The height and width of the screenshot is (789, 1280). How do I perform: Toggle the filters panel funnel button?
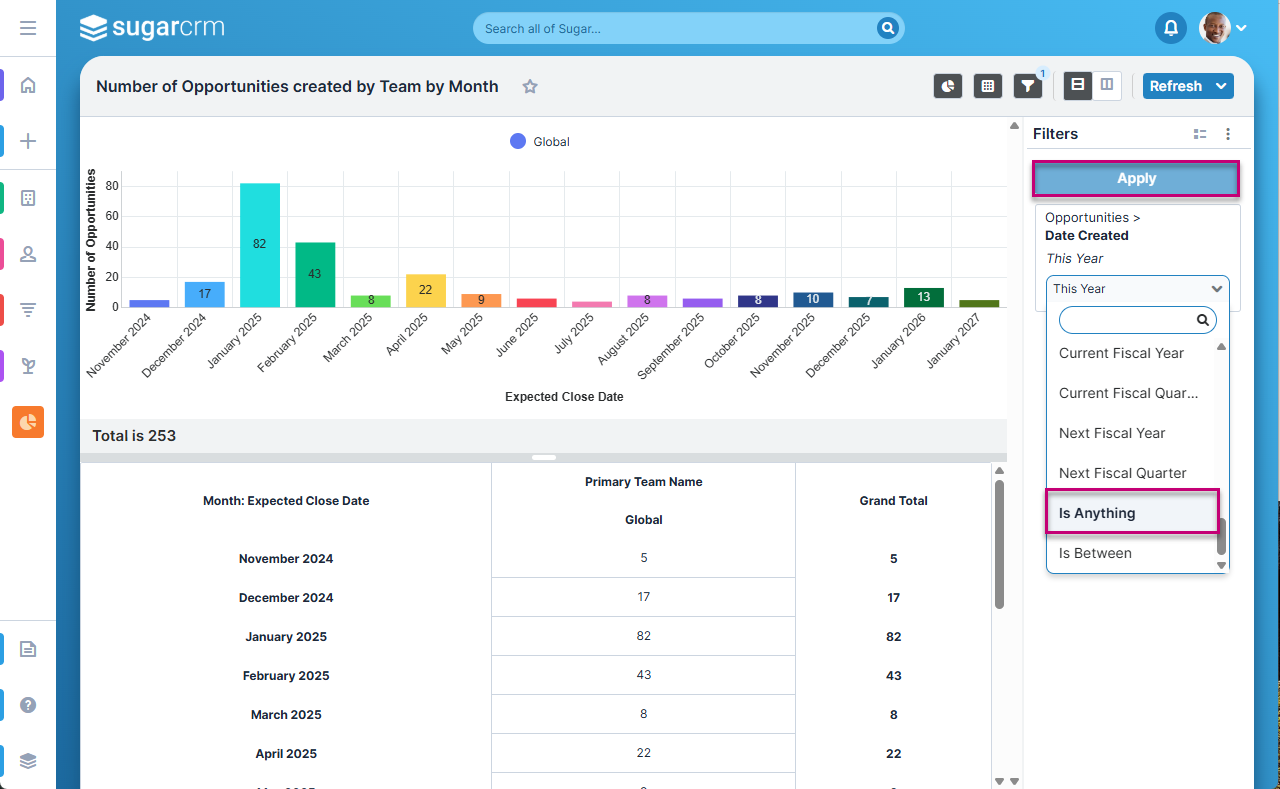[x=1028, y=87]
